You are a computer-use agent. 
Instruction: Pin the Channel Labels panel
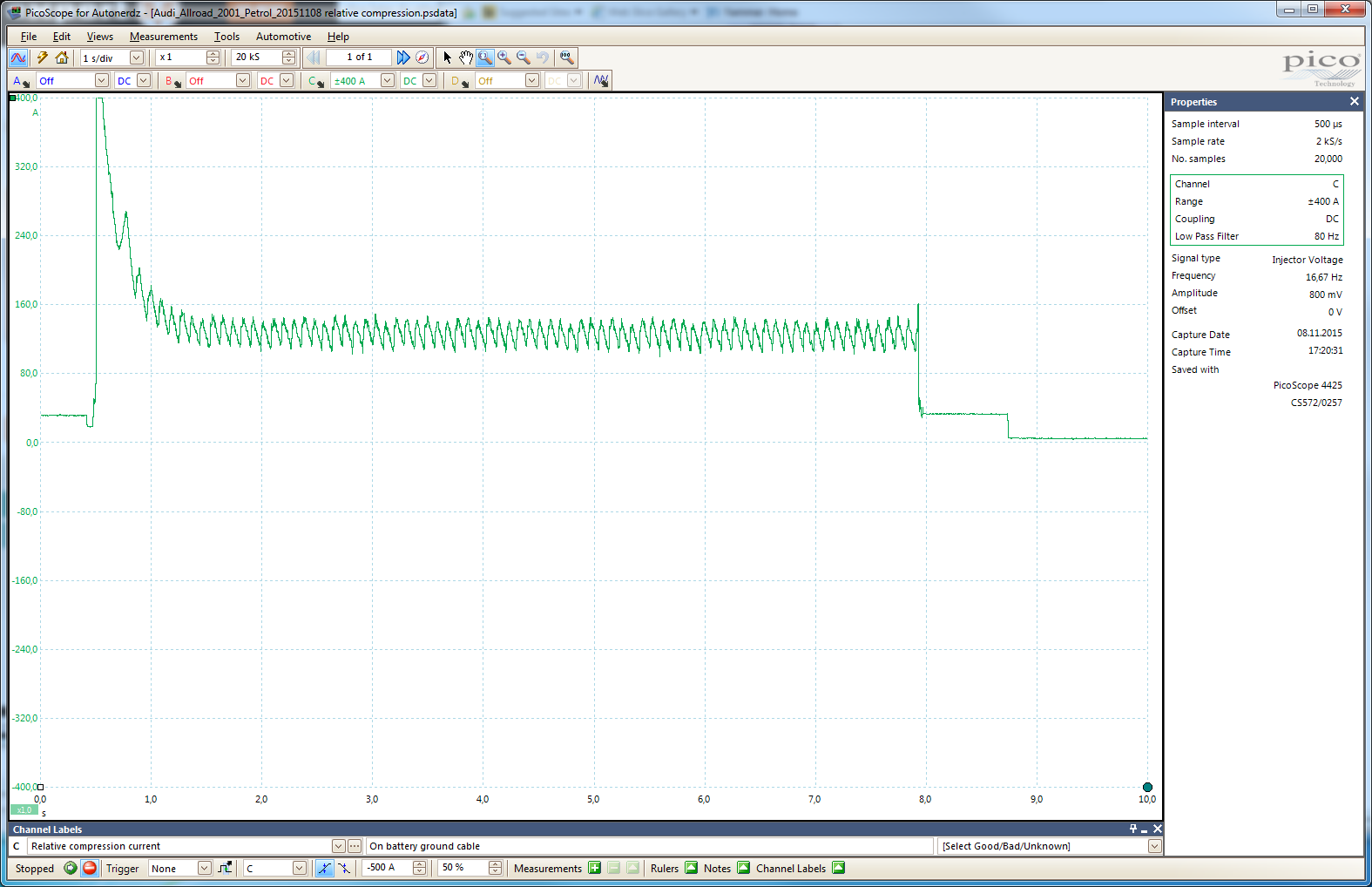point(1133,829)
